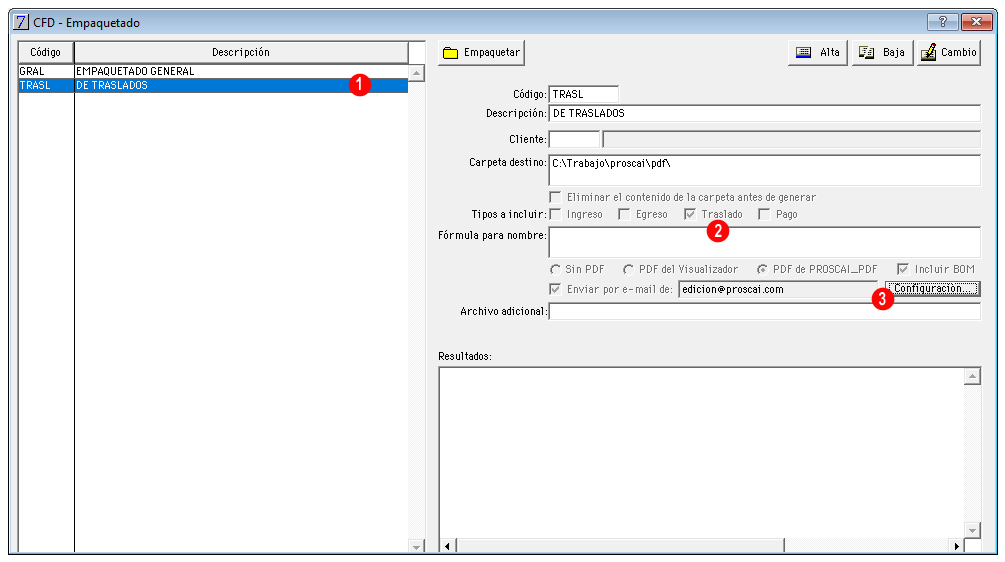This screenshot has height=562, width=1005.
Task: Click the Cambio edit button
Action: [x=949, y=53]
